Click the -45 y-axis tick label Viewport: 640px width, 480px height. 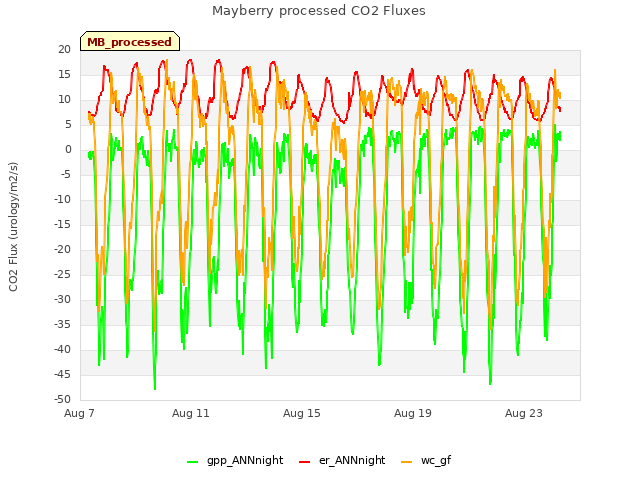coord(62,375)
